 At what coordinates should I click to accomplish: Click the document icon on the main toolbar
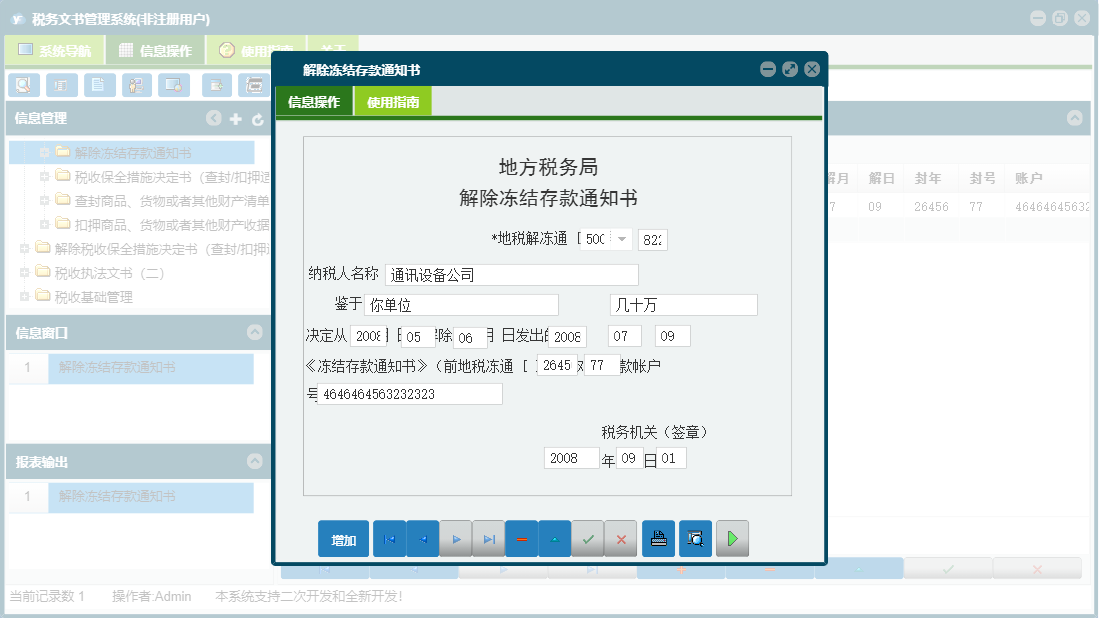coord(100,85)
